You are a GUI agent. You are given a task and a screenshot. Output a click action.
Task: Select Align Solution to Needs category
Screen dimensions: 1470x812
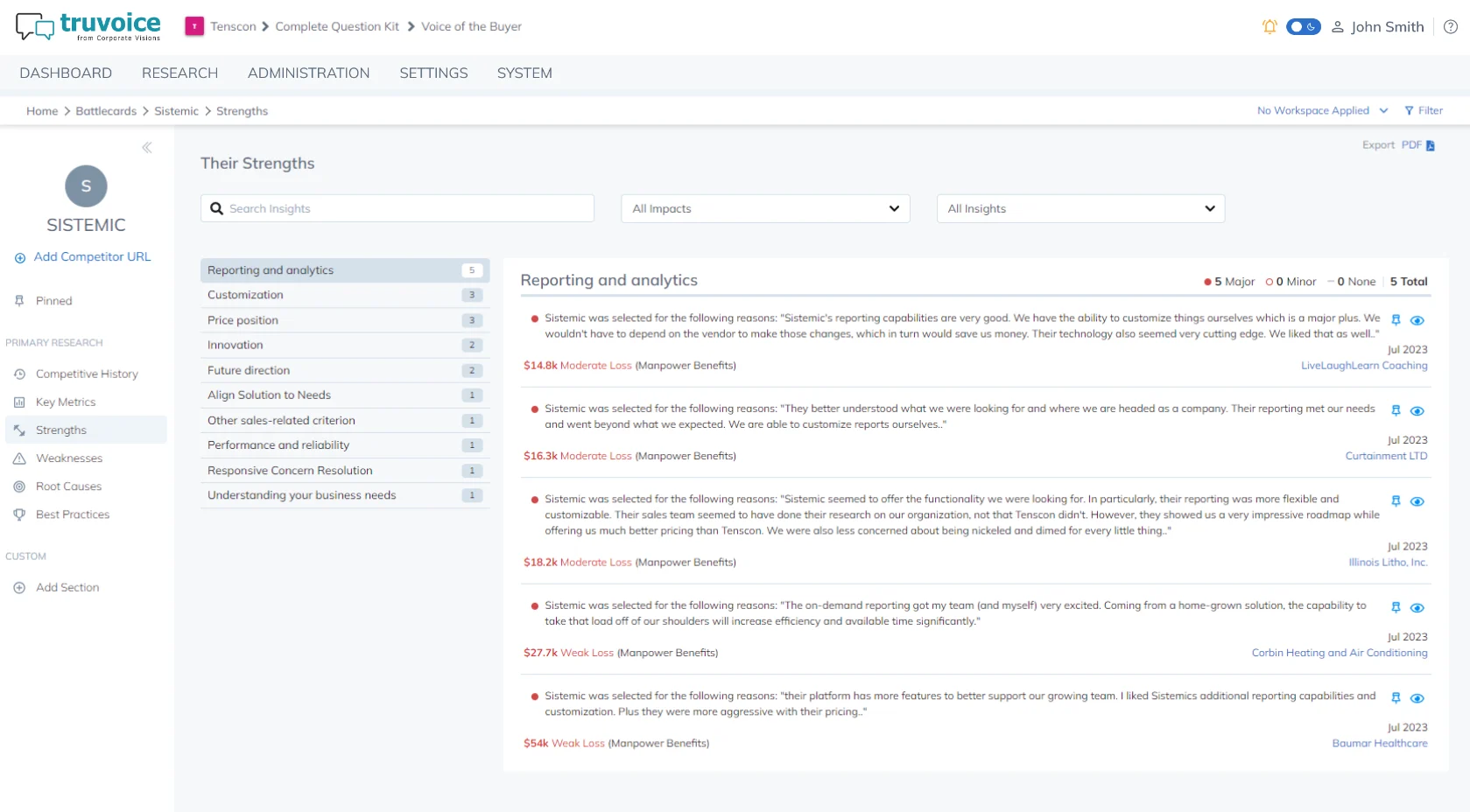pos(345,395)
